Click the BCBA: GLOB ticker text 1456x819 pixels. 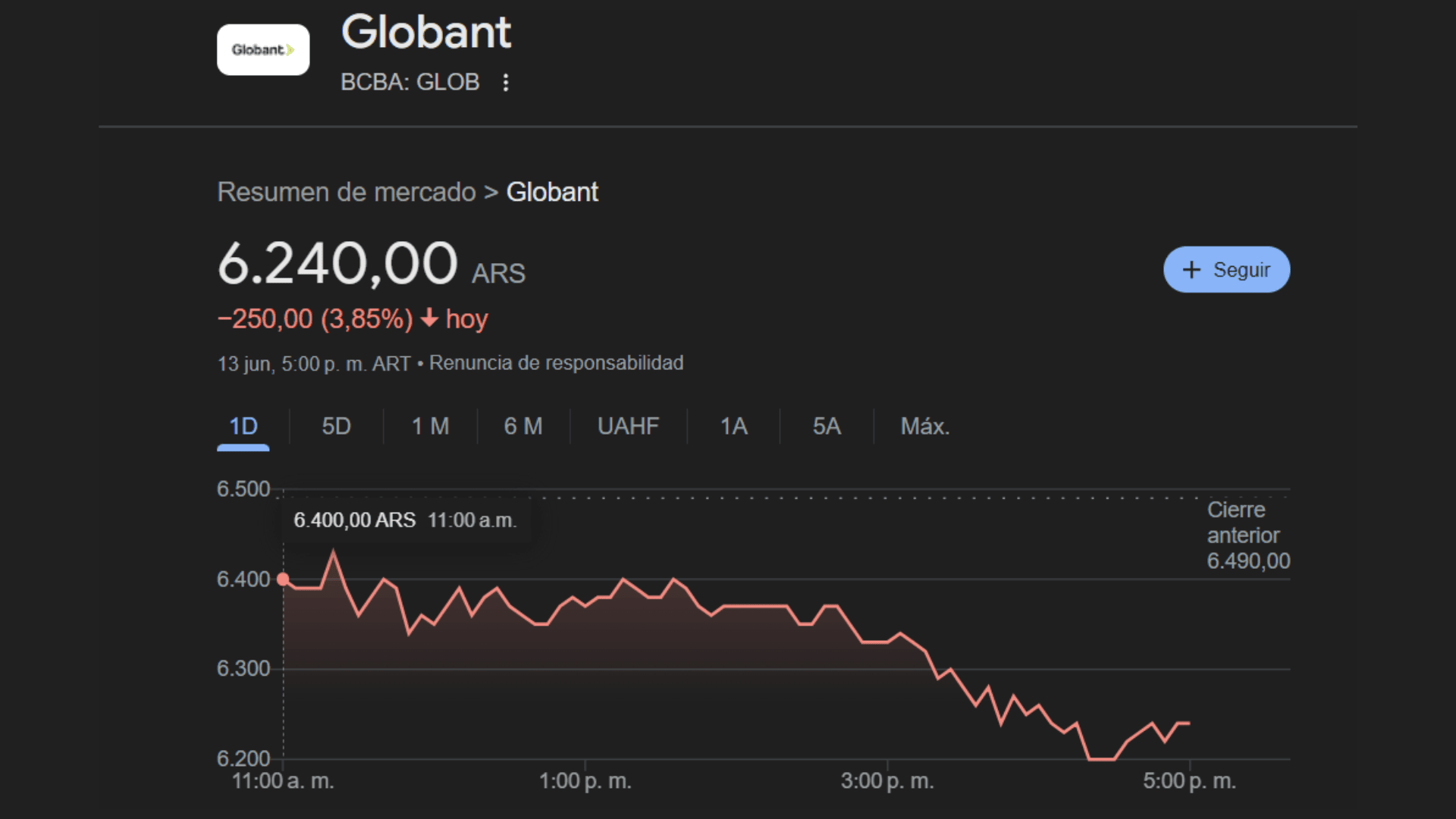tap(409, 82)
